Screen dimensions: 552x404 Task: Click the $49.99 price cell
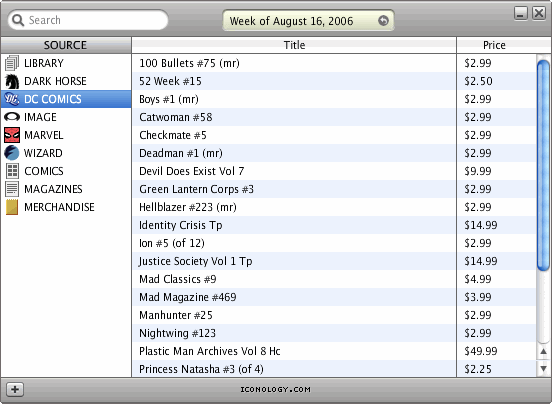pyautogui.click(x=481, y=351)
